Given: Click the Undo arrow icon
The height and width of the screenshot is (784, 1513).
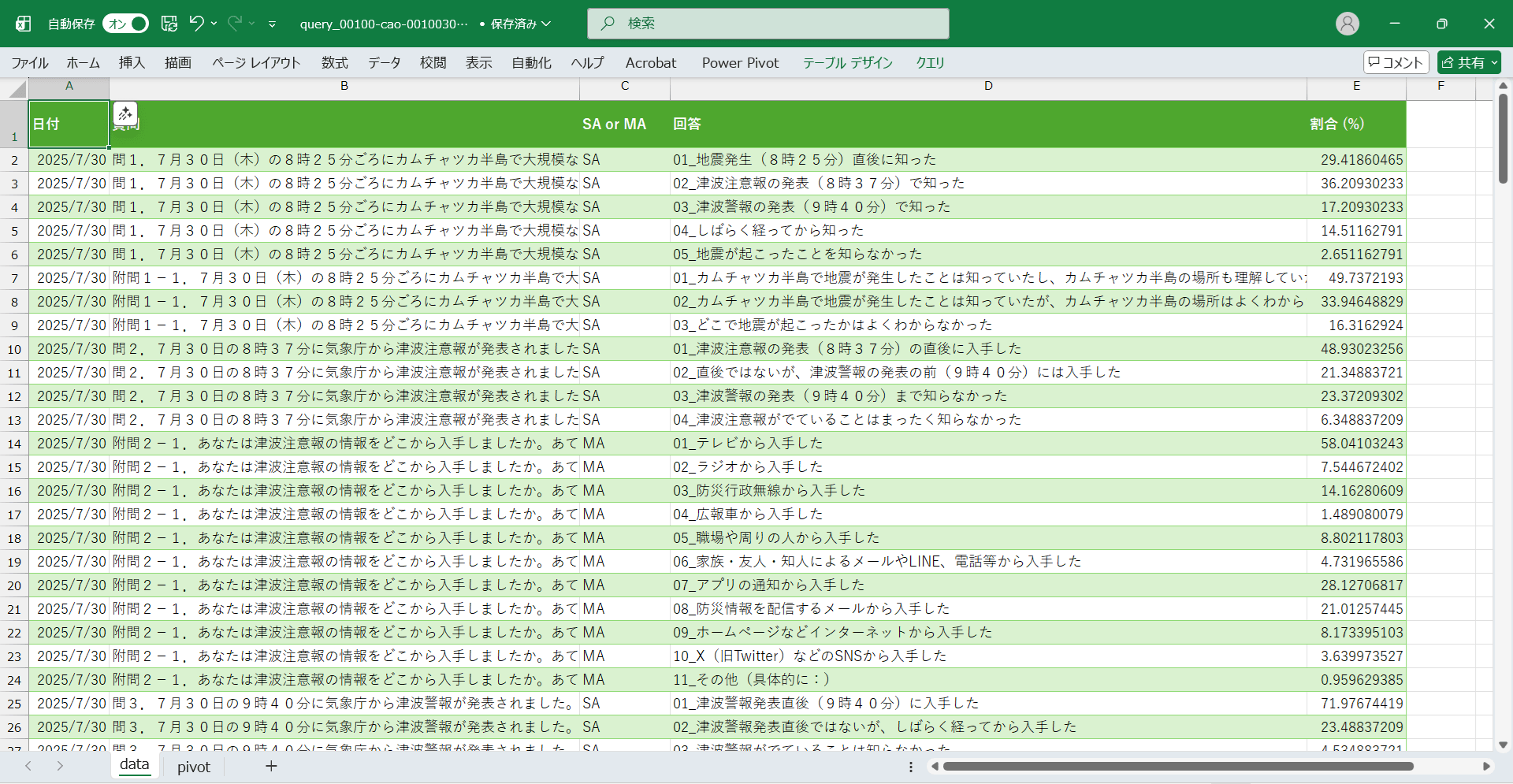Looking at the screenshot, I should 197,24.
